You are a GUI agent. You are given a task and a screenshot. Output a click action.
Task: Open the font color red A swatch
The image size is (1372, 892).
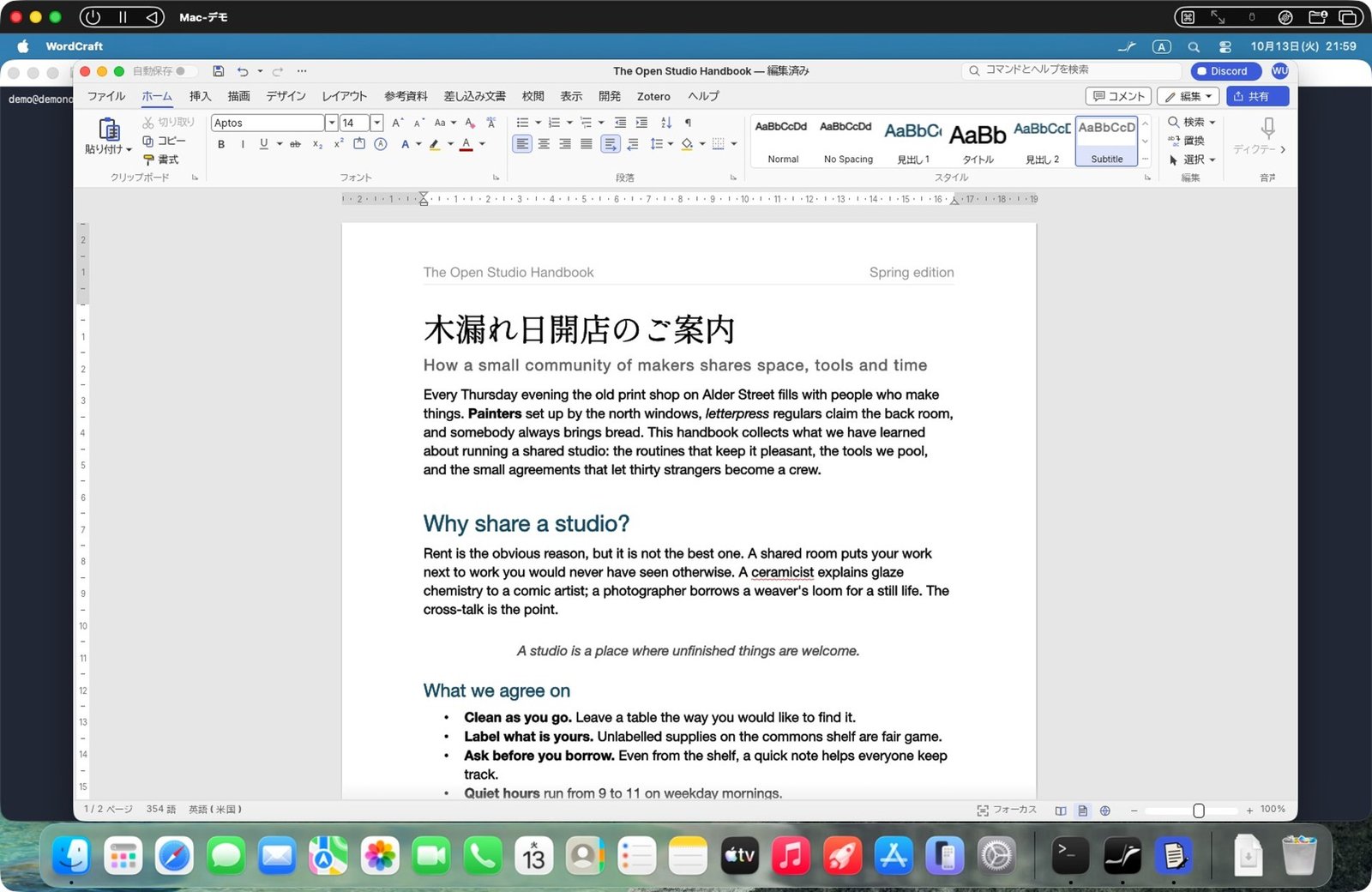click(466, 144)
